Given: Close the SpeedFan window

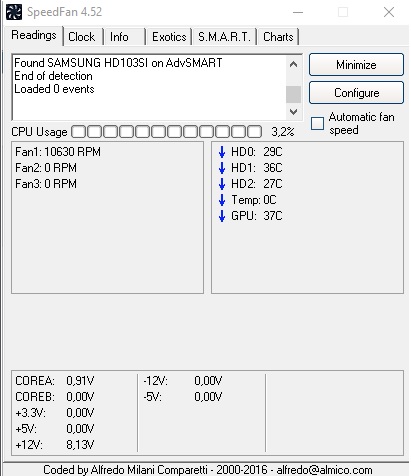Looking at the screenshot, I should (x=389, y=12).
